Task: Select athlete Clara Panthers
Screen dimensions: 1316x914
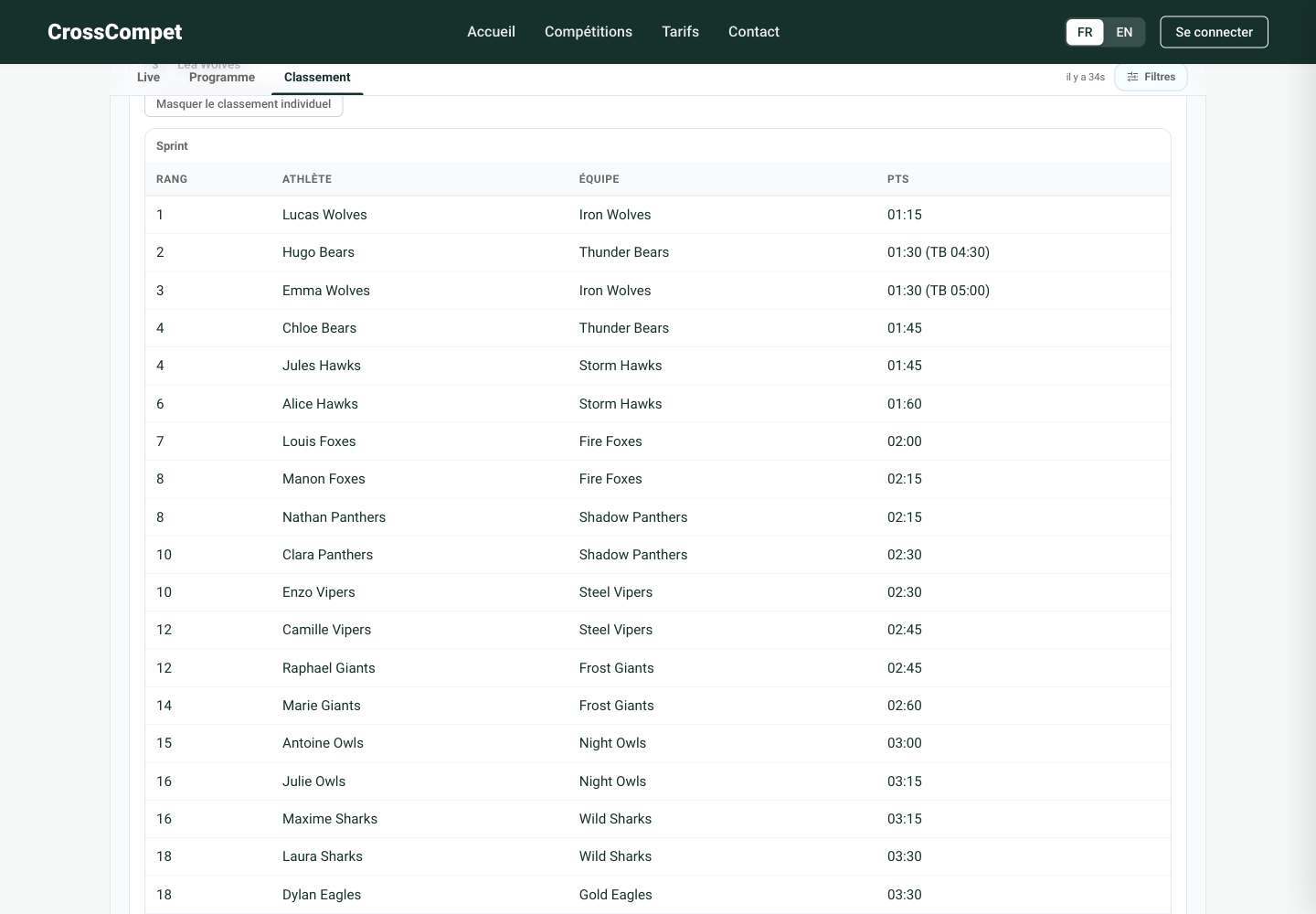Action: click(327, 555)
